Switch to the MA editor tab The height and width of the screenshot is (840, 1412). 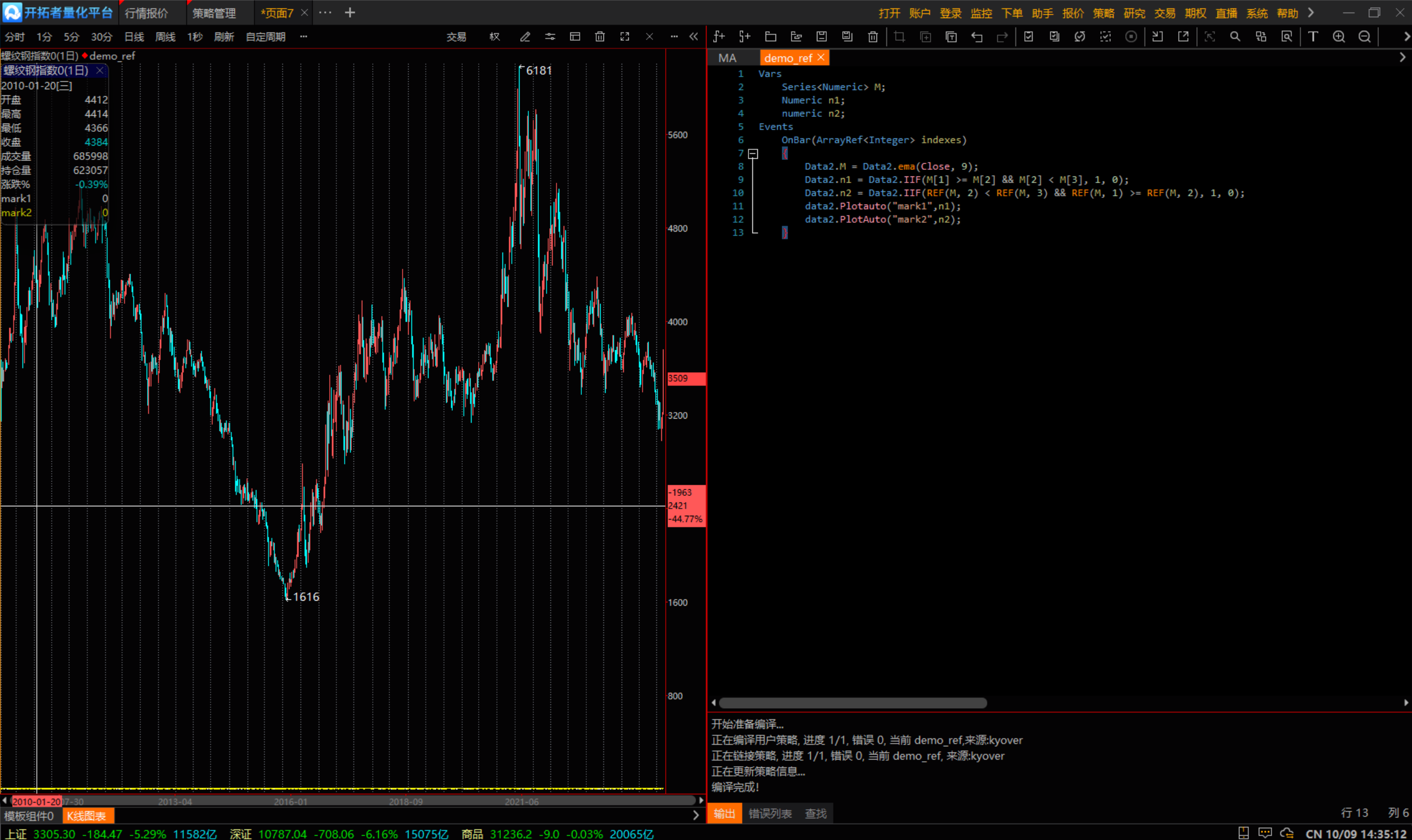point(727,58)
